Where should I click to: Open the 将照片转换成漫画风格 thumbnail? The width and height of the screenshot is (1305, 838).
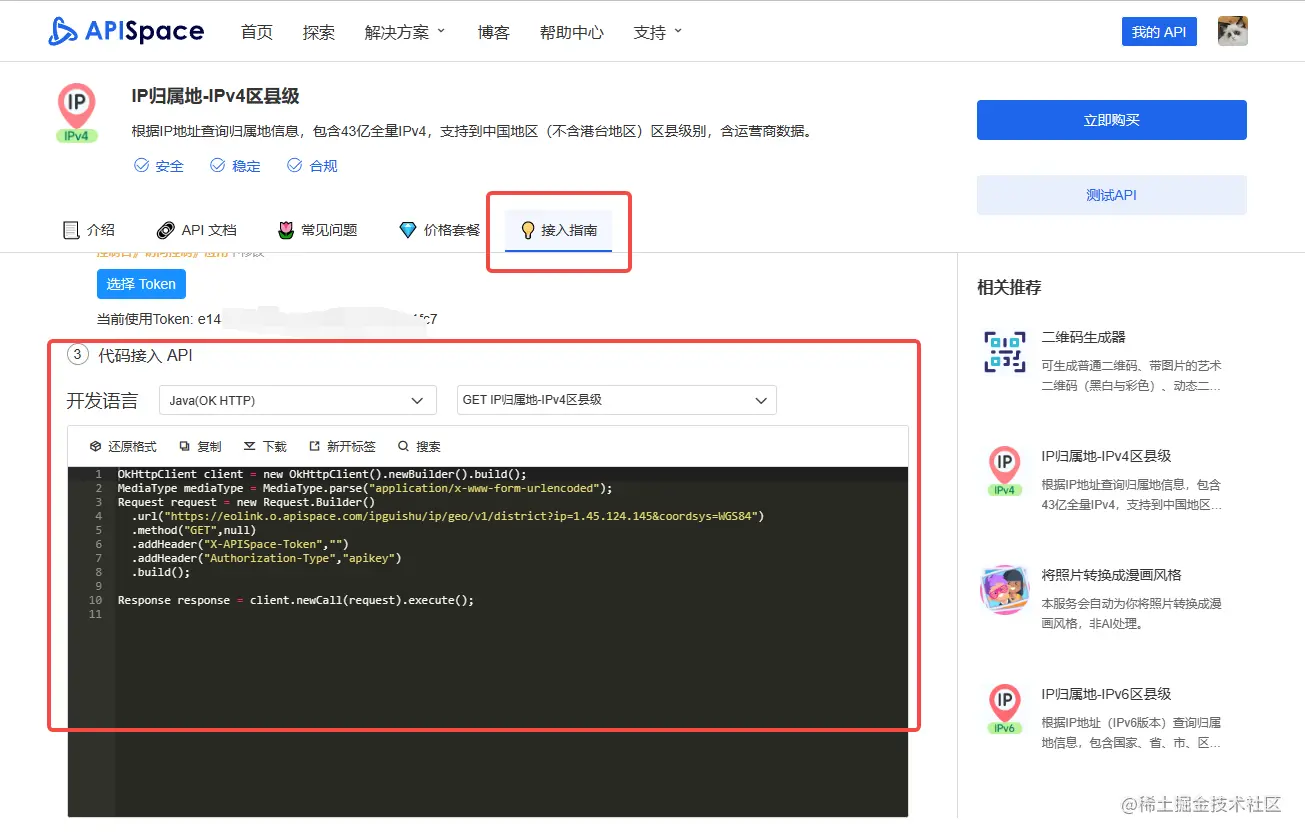tap(1005, 590)
